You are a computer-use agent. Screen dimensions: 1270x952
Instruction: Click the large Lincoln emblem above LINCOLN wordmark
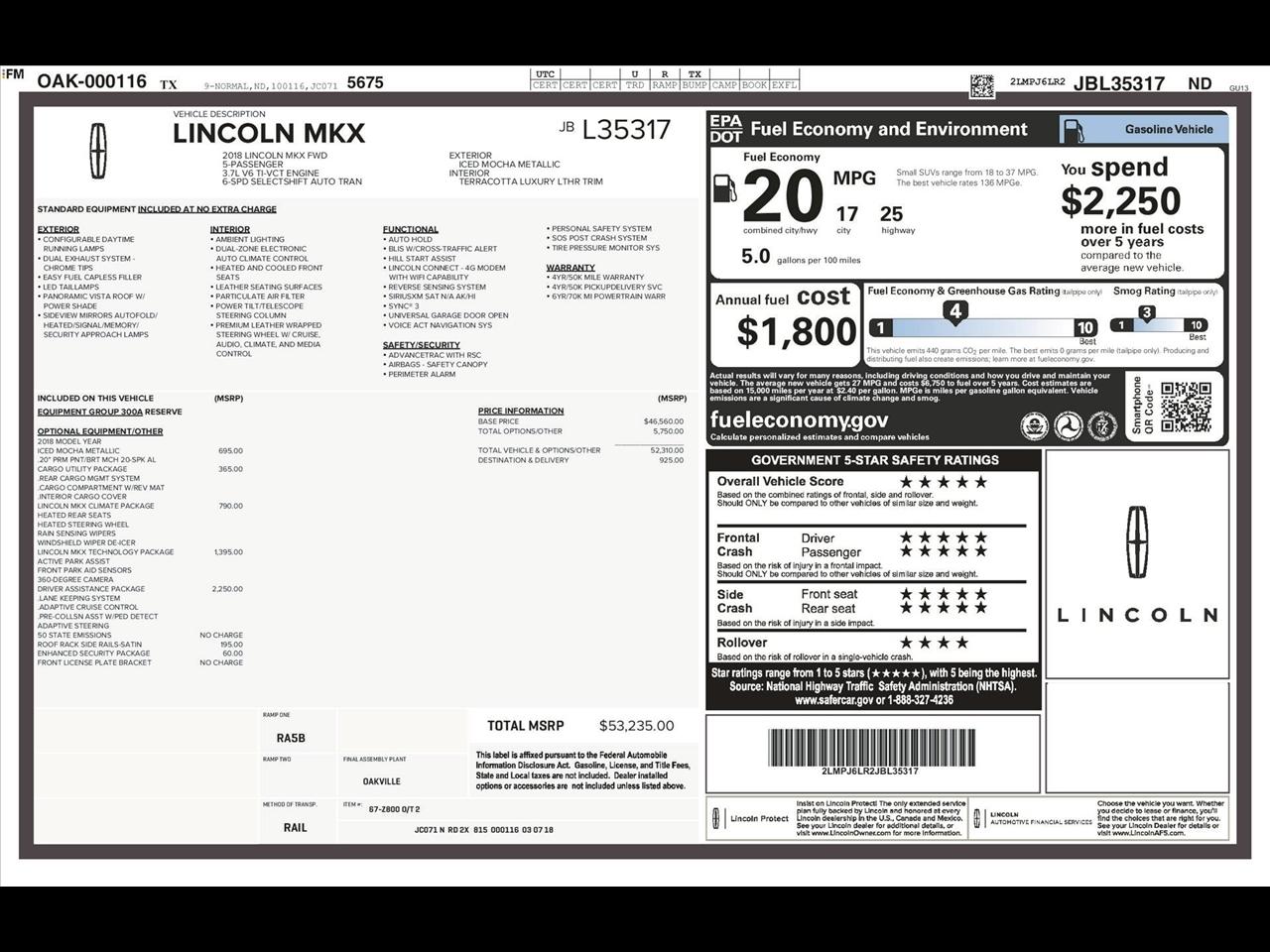tap(1137, 541)
